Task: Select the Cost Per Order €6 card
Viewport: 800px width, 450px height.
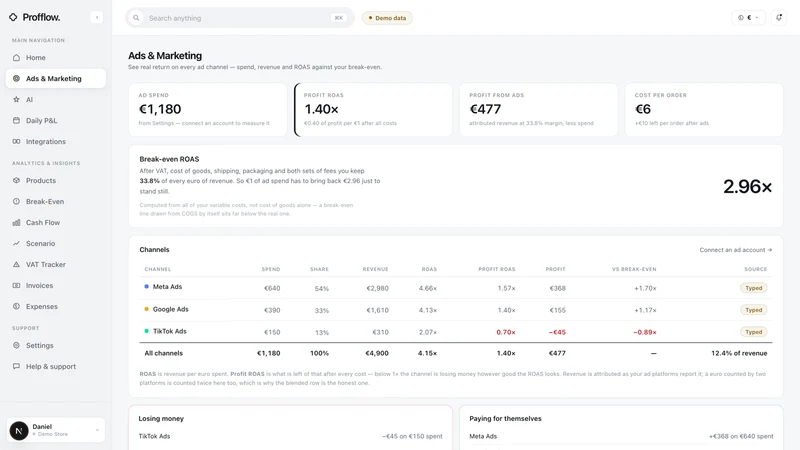Action: point(704,110)
